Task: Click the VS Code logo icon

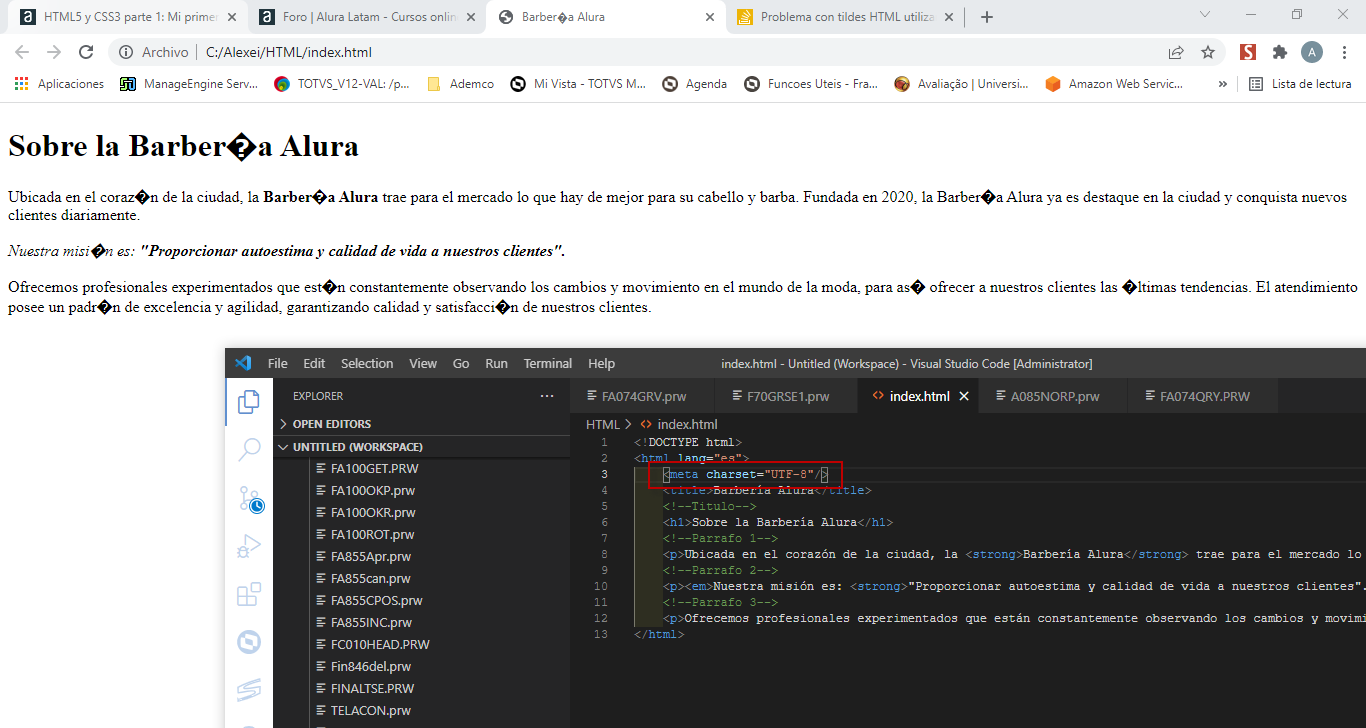Action: (x=243, y=363)
